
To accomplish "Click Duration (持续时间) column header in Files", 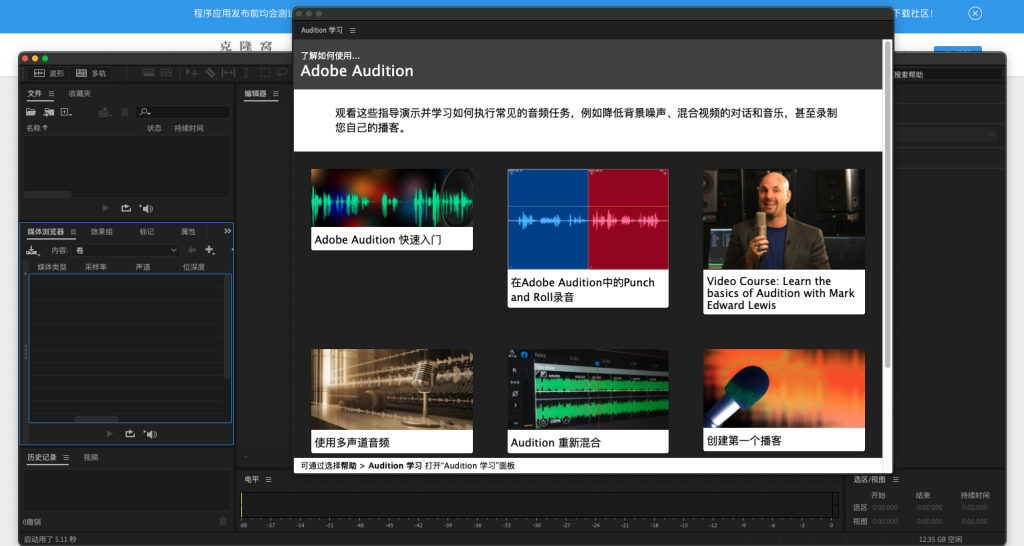I will 189,128.
